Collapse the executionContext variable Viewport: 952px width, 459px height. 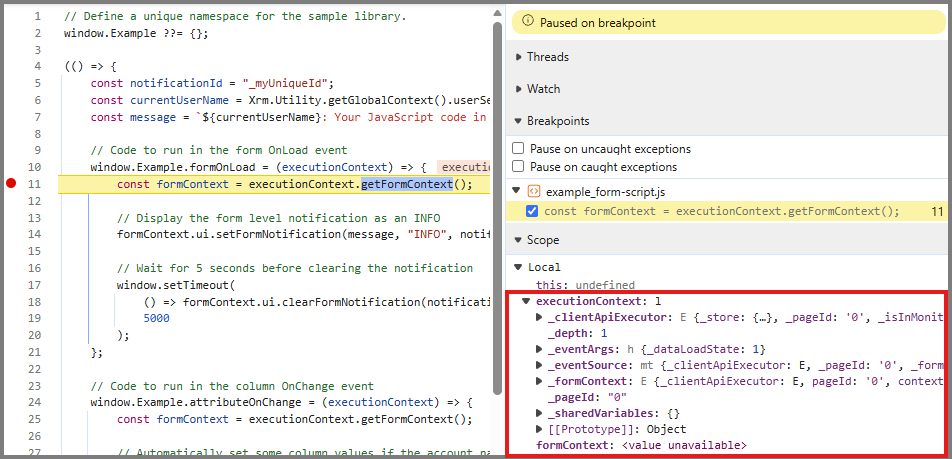click(526, 301)
